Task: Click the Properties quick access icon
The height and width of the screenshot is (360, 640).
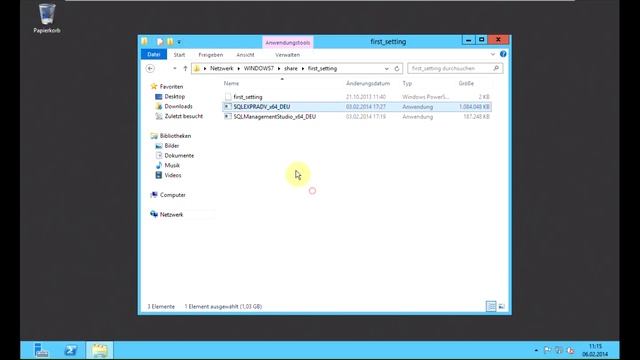Action: click(160, 42)
